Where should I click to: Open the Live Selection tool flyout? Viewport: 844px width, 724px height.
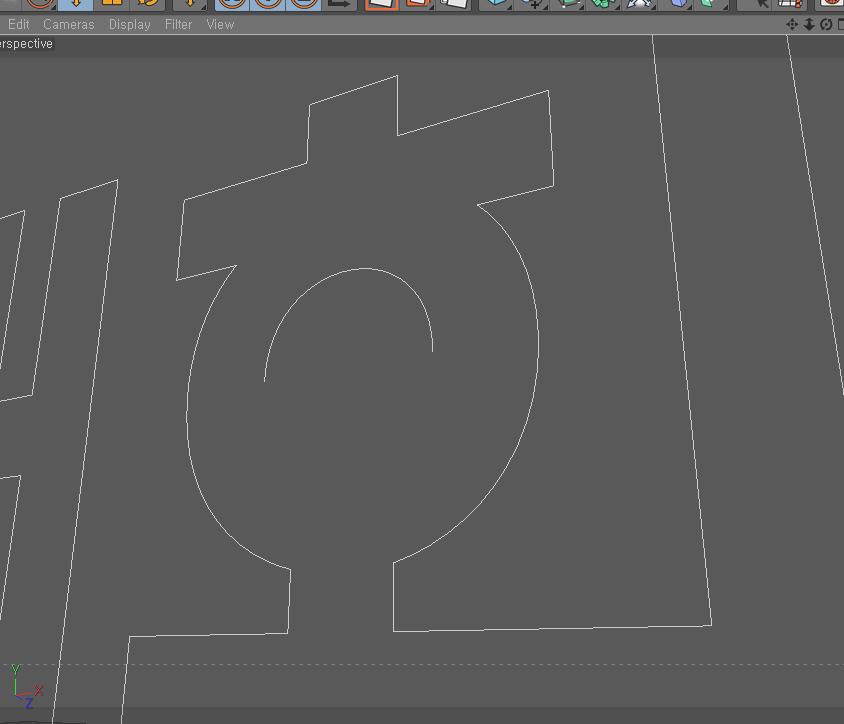(x=40, y=3)
